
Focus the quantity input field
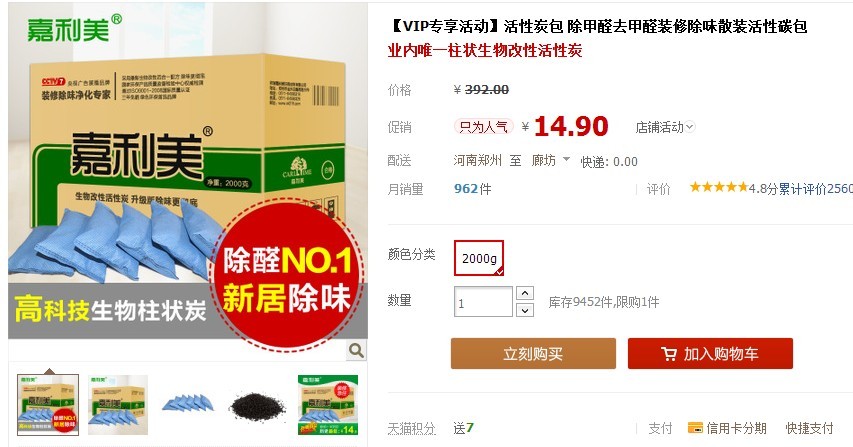pos(483,302)
